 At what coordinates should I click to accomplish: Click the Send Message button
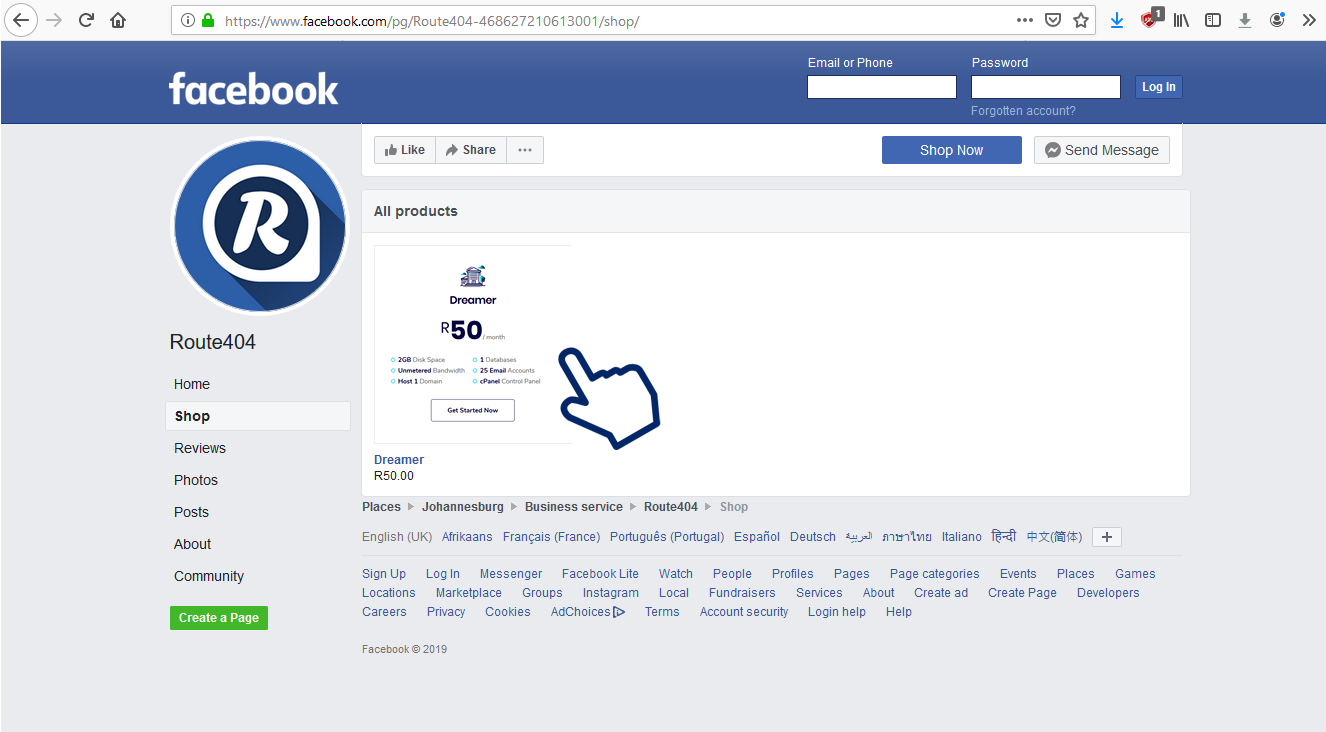[x=1101, y=150]
